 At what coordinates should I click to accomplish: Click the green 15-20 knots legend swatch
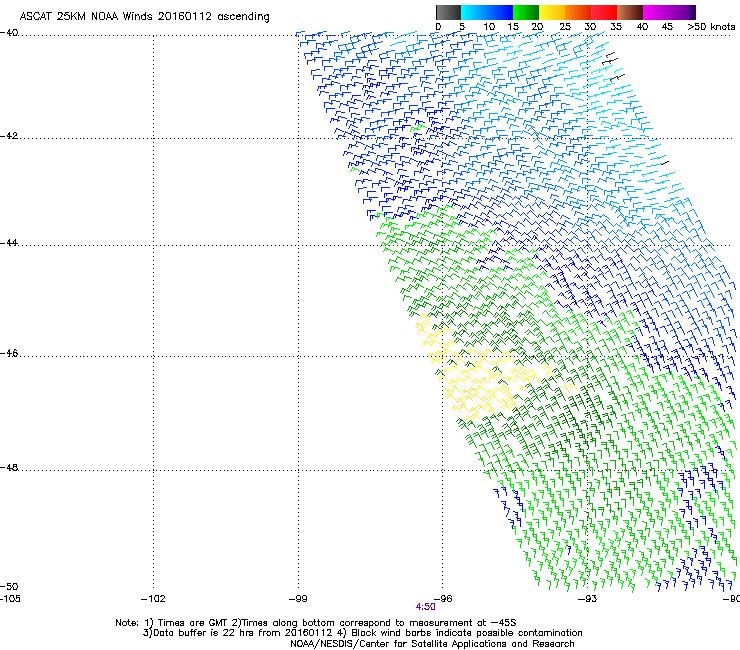[526, 12]
